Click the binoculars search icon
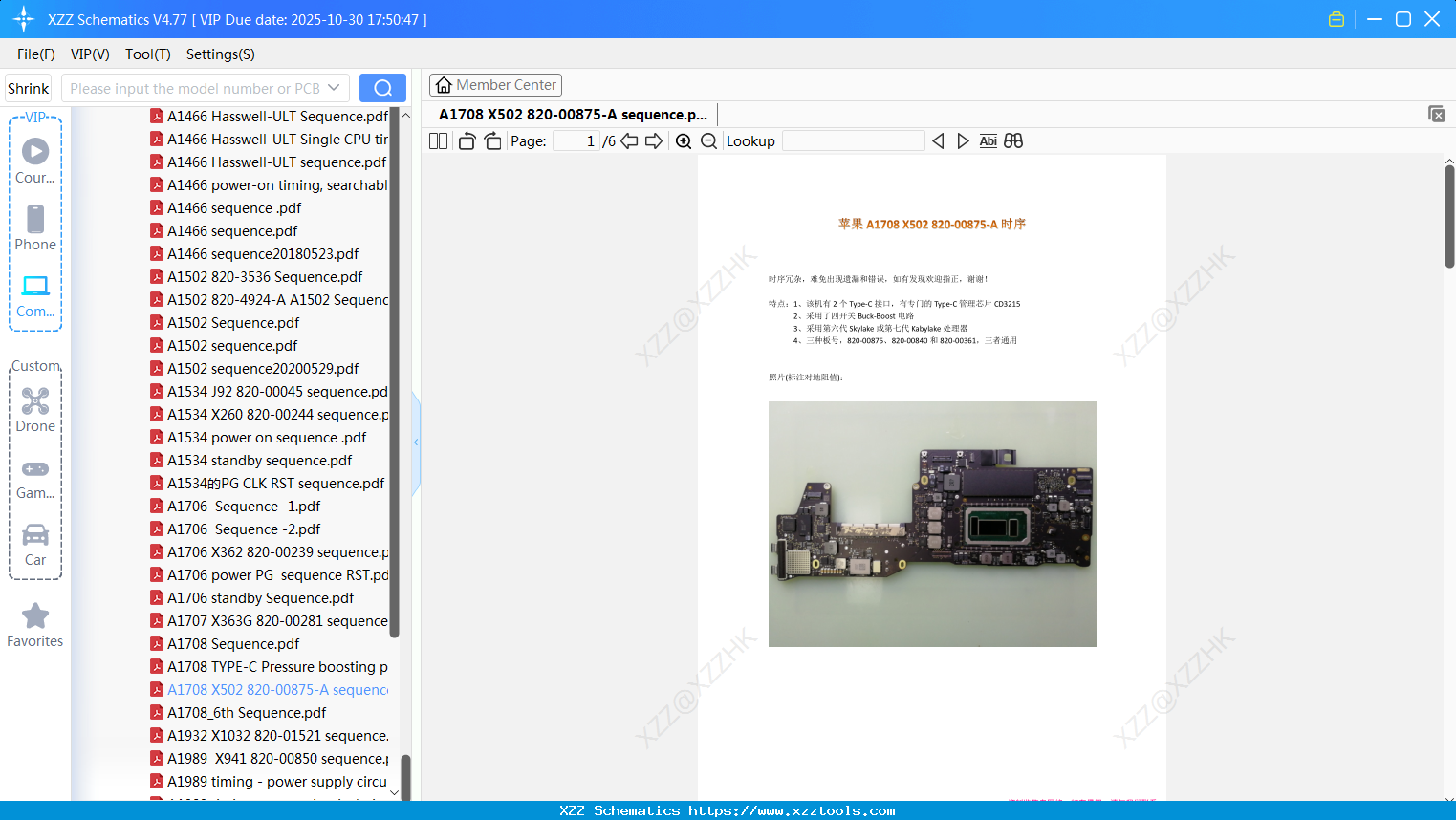Image resolution: width=1456 pixels, height=820 pixels. (x=1013, y=140)
